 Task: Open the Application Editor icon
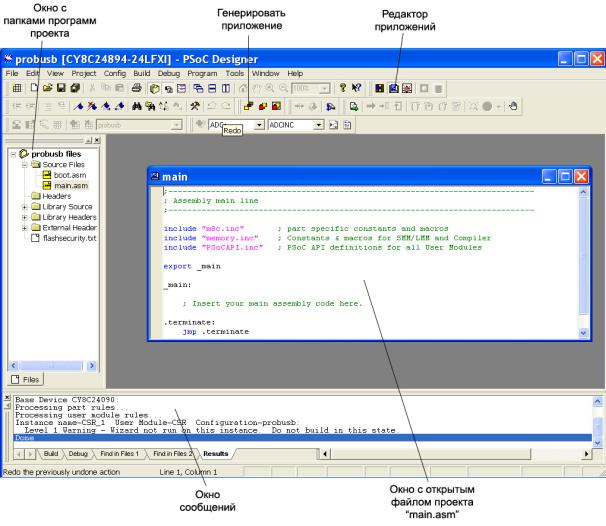[x=393, y=88]
